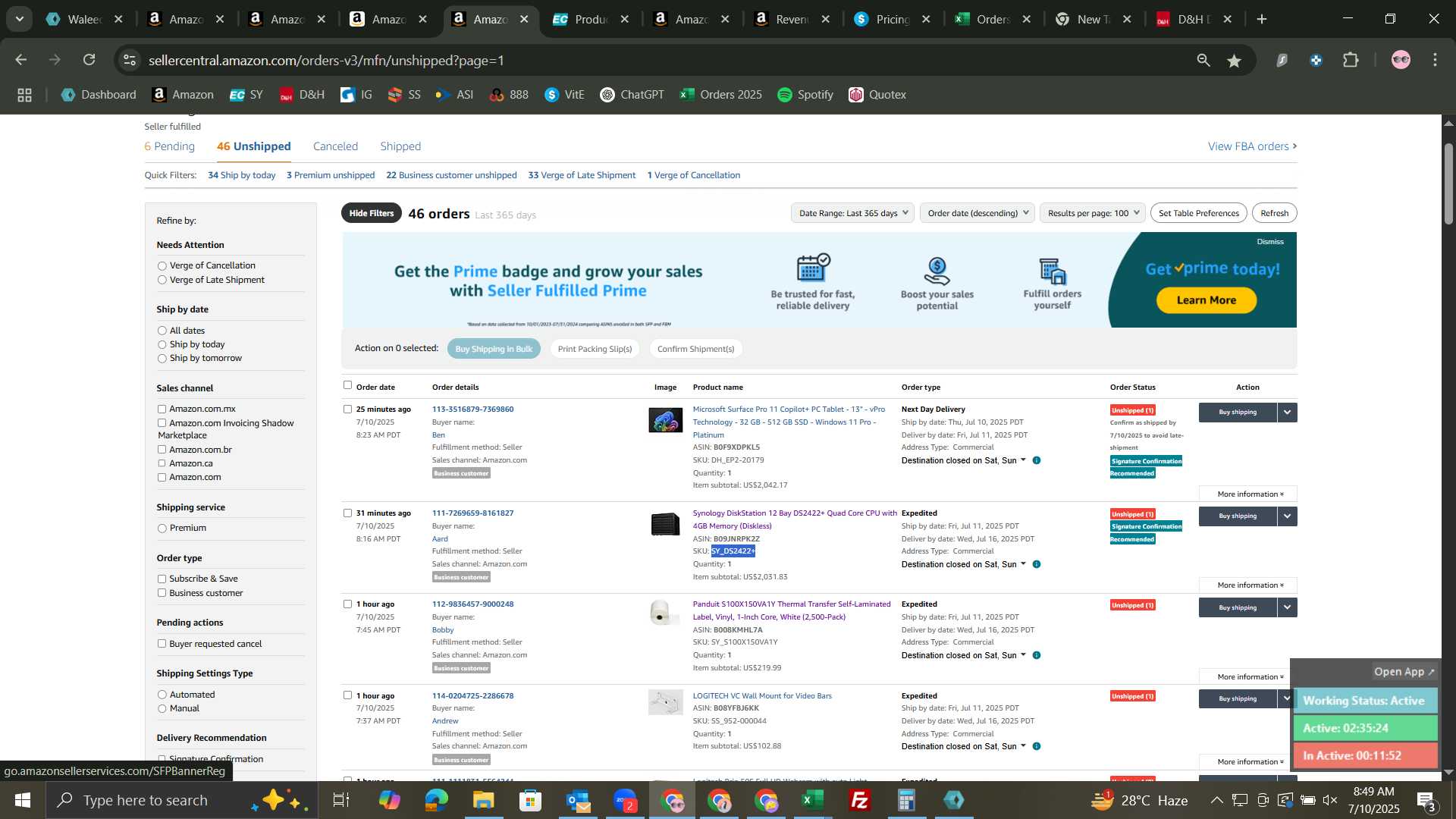
Task: Open Excel from the taskbar
Action: [813, 800]
